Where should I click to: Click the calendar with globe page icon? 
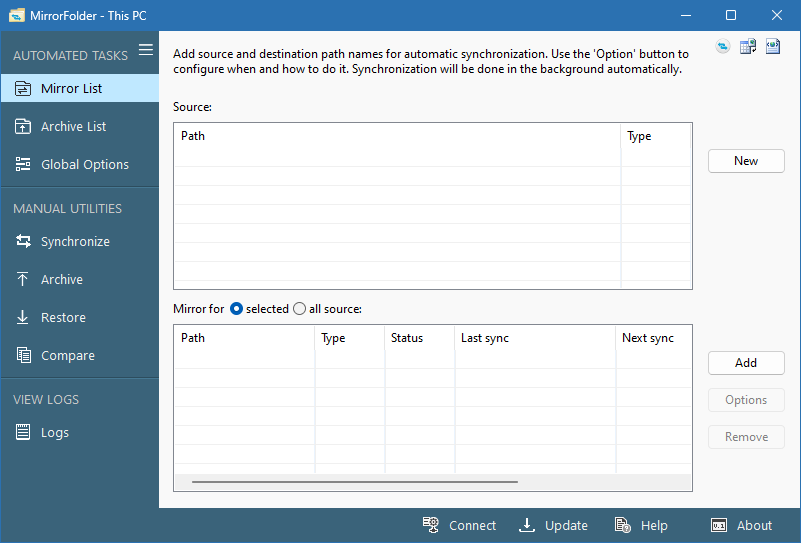pos(748,46)
